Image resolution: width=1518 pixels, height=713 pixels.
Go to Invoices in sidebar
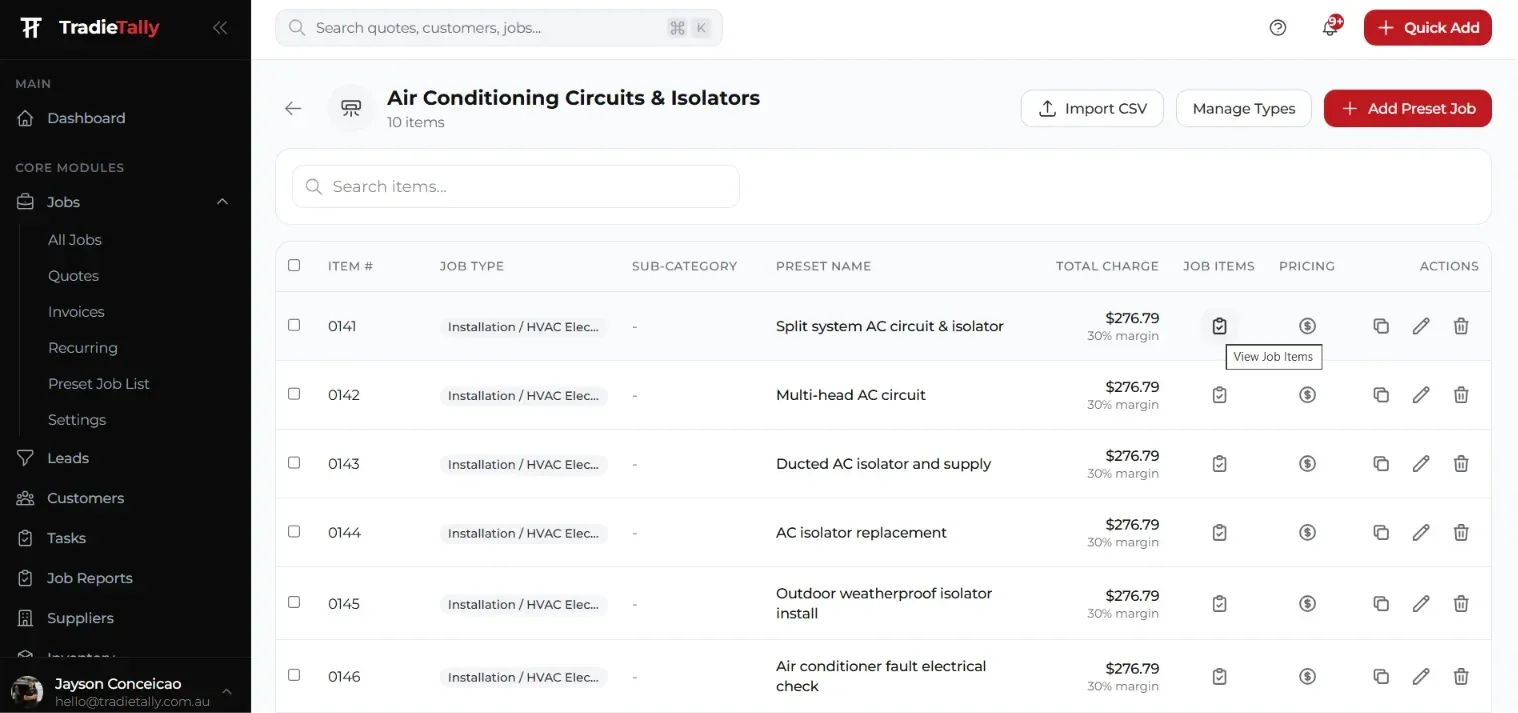(76, 312)
